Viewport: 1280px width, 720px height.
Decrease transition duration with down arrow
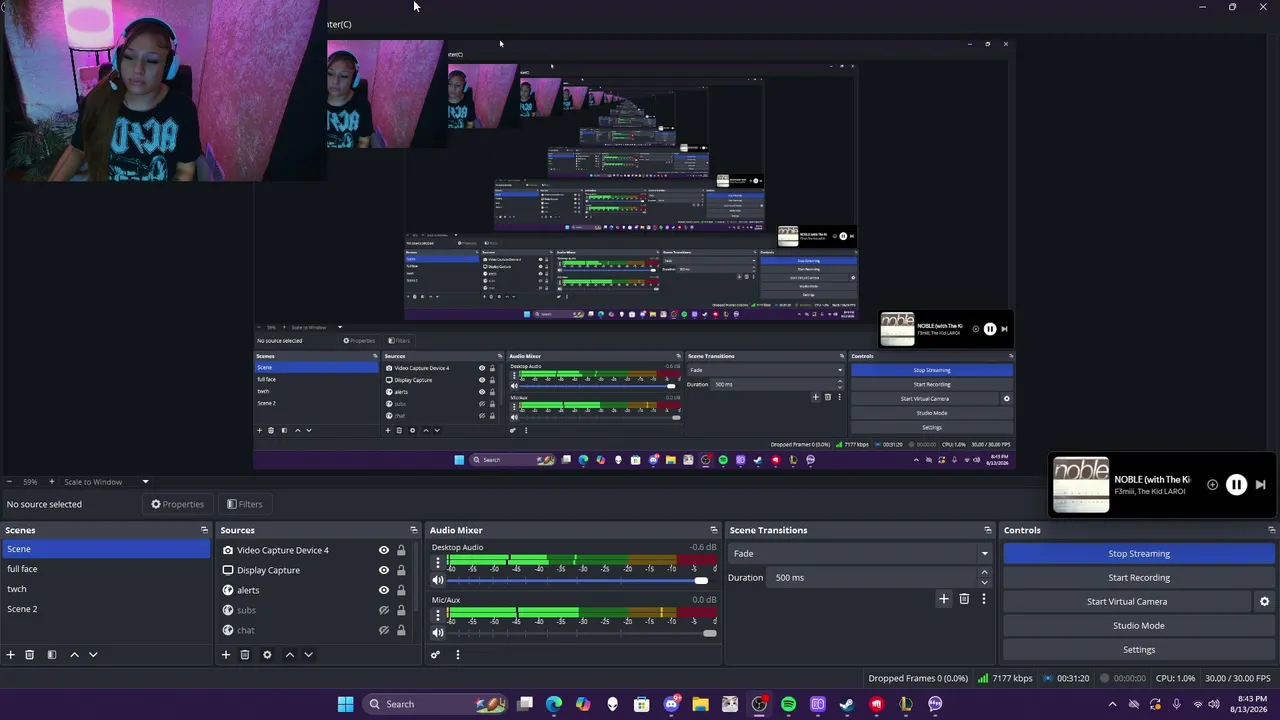pyautogui.click(x=984, y=582)
